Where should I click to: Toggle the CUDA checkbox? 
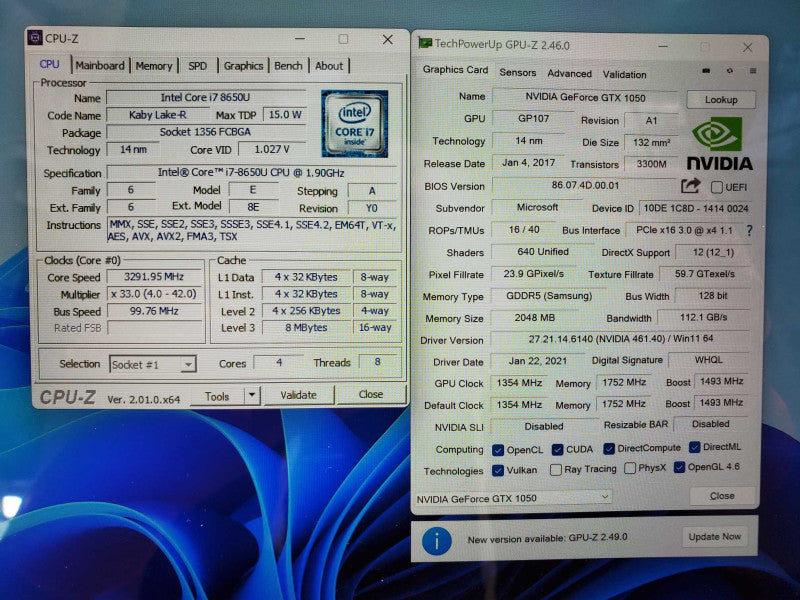point(557,449)
